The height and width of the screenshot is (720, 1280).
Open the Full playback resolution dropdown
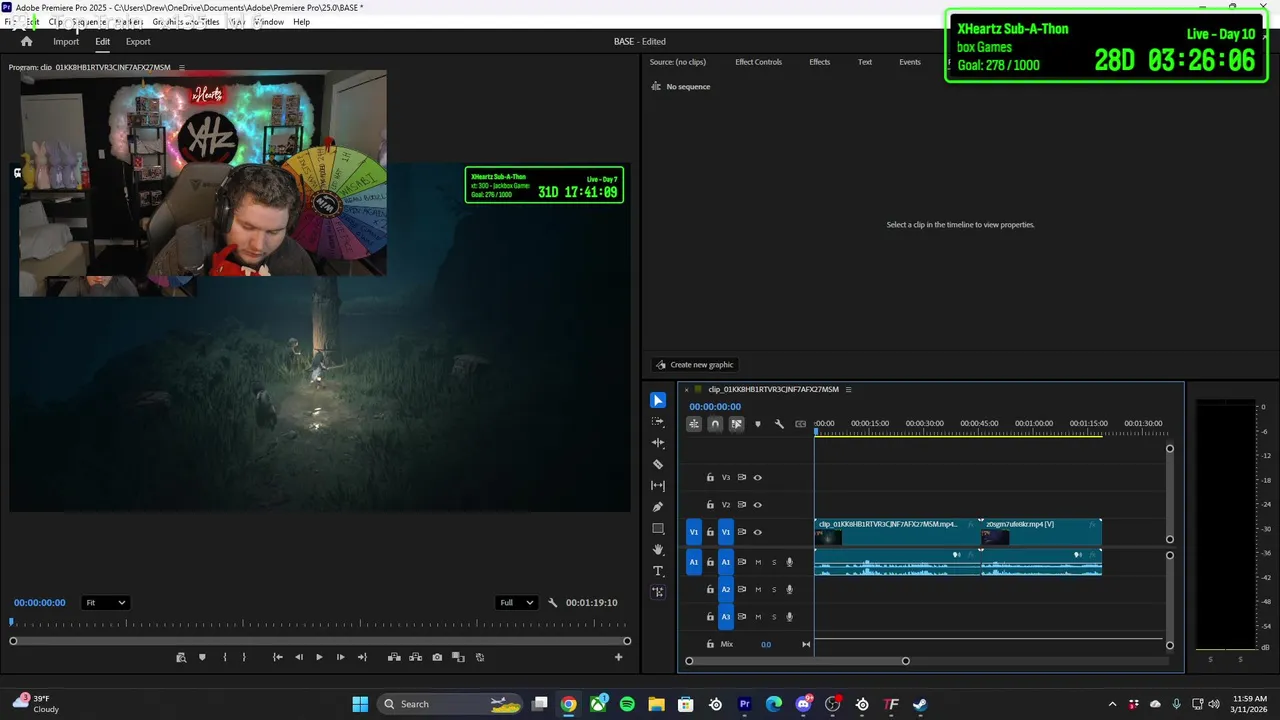tap(517, 603)
